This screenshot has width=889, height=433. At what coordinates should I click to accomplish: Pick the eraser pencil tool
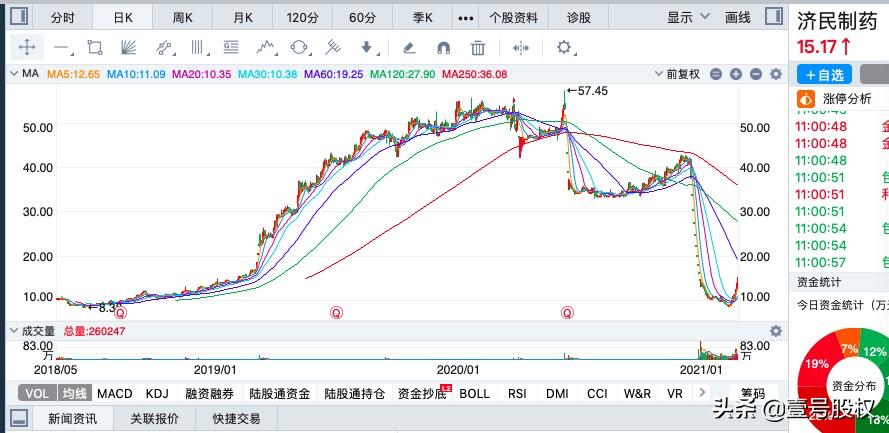pyautogui.click(x=408, y=47)
